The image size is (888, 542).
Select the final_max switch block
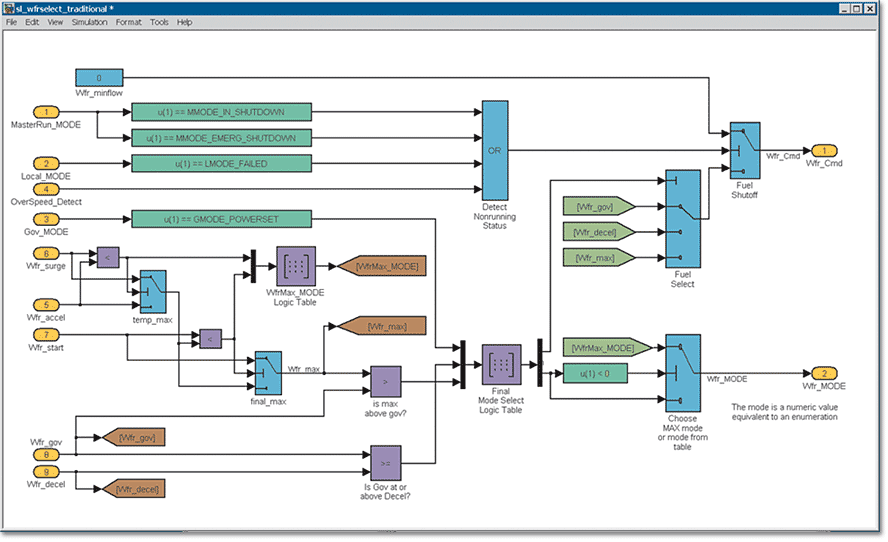268,373
